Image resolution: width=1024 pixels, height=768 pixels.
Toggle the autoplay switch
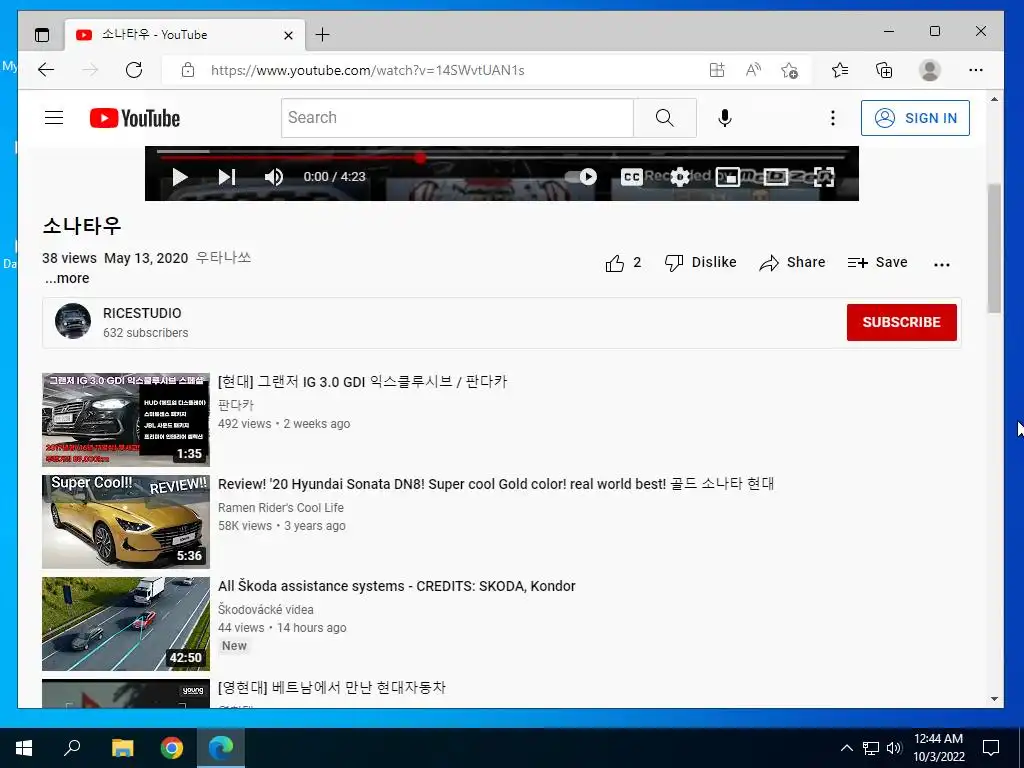pos(581,177)
